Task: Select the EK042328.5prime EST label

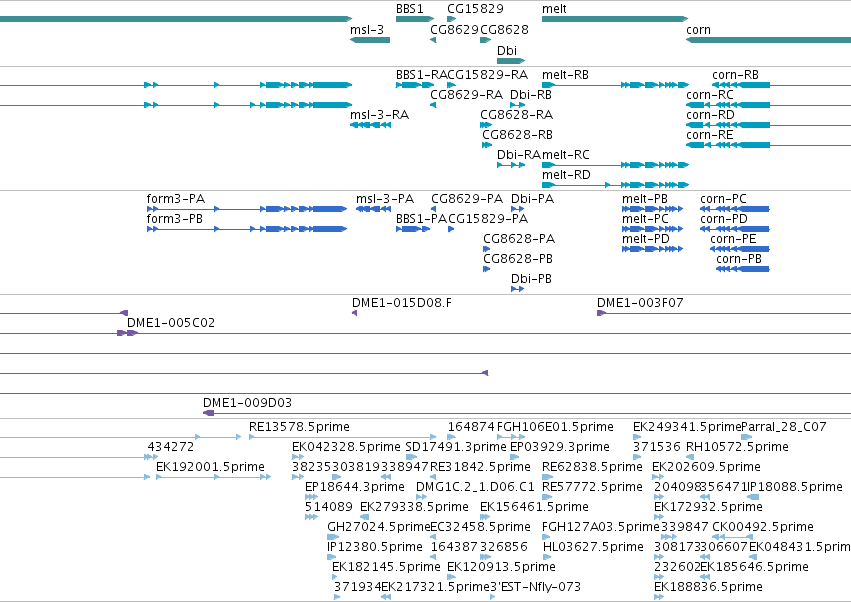Action: point(346,447)
